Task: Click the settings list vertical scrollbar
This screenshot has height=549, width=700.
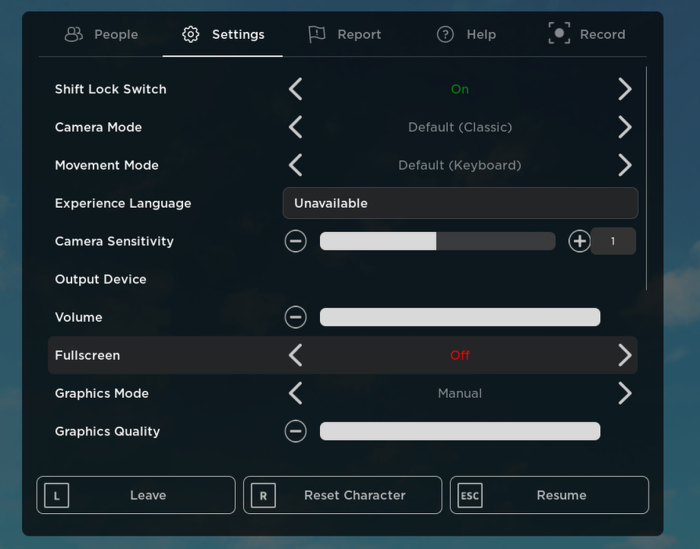Action: coord(646,179)
